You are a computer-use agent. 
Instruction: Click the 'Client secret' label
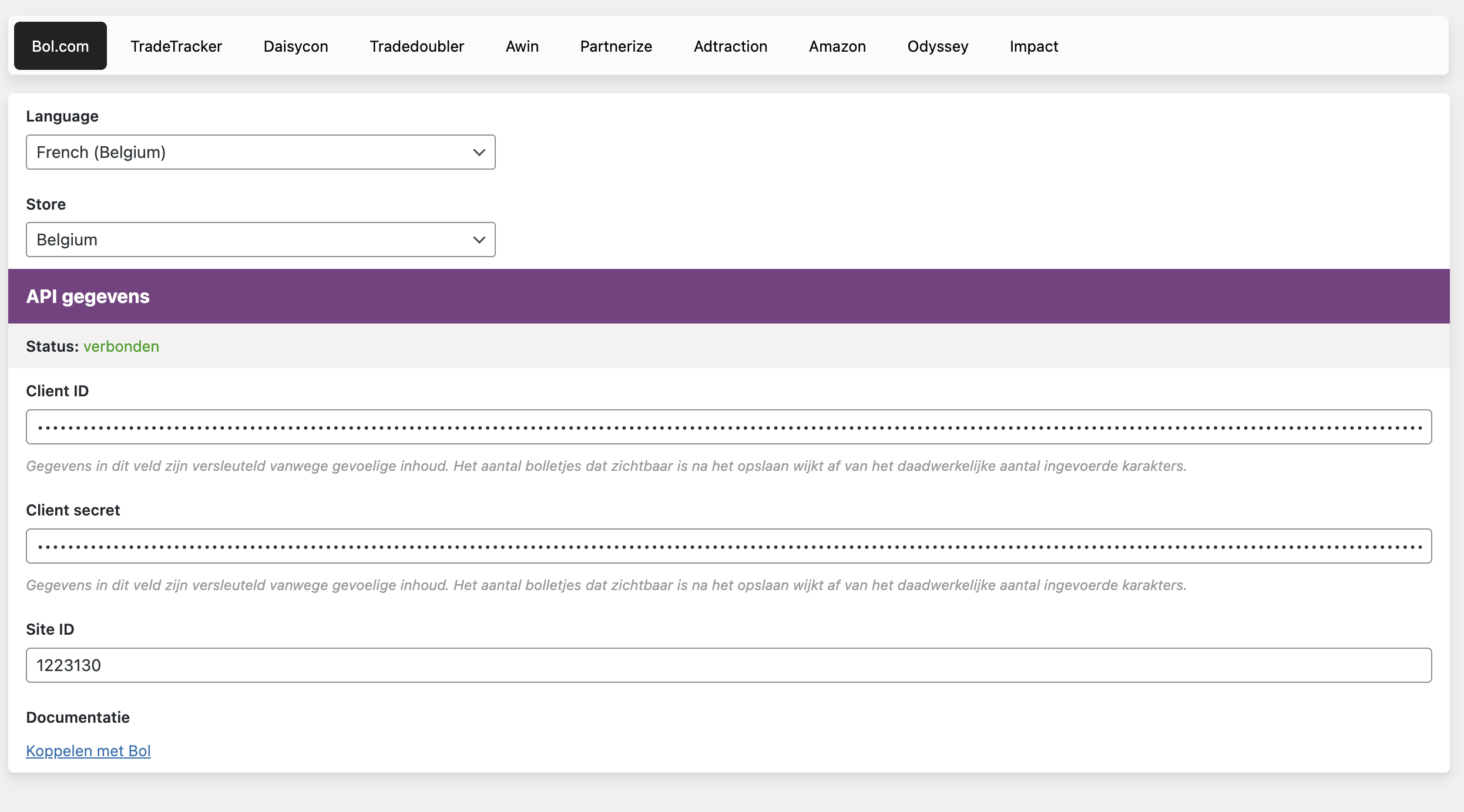(73, 510)
